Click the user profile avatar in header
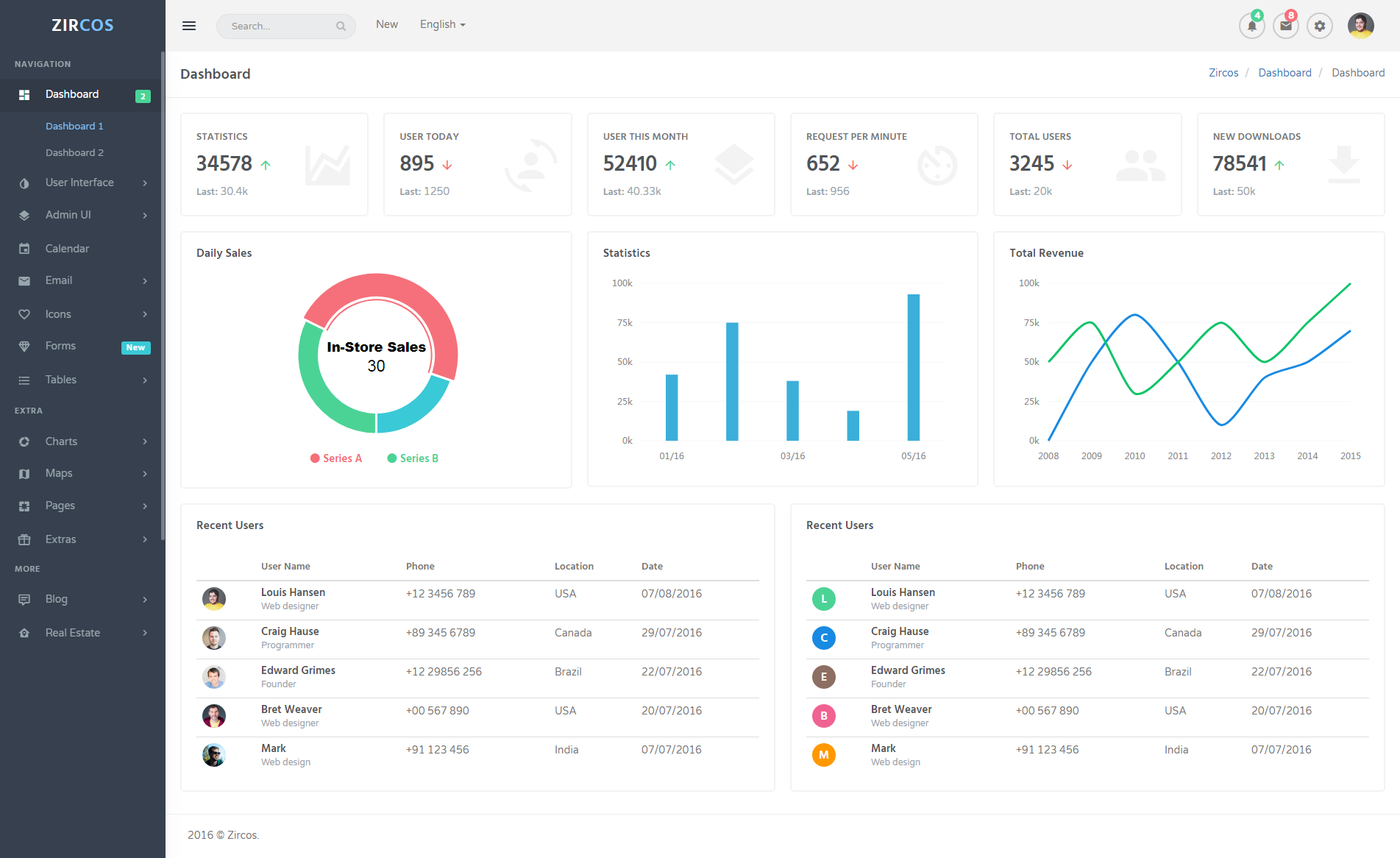Viewport: 1400px width, 858px height. tap(1360, 26)
